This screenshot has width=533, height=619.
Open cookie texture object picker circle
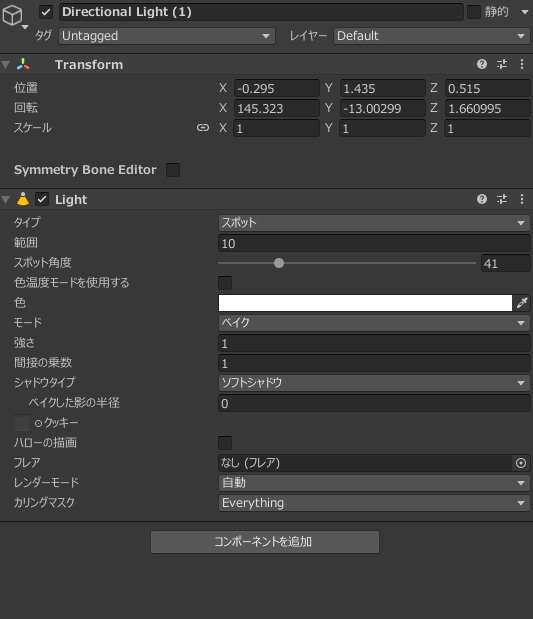tap(38, 423)
